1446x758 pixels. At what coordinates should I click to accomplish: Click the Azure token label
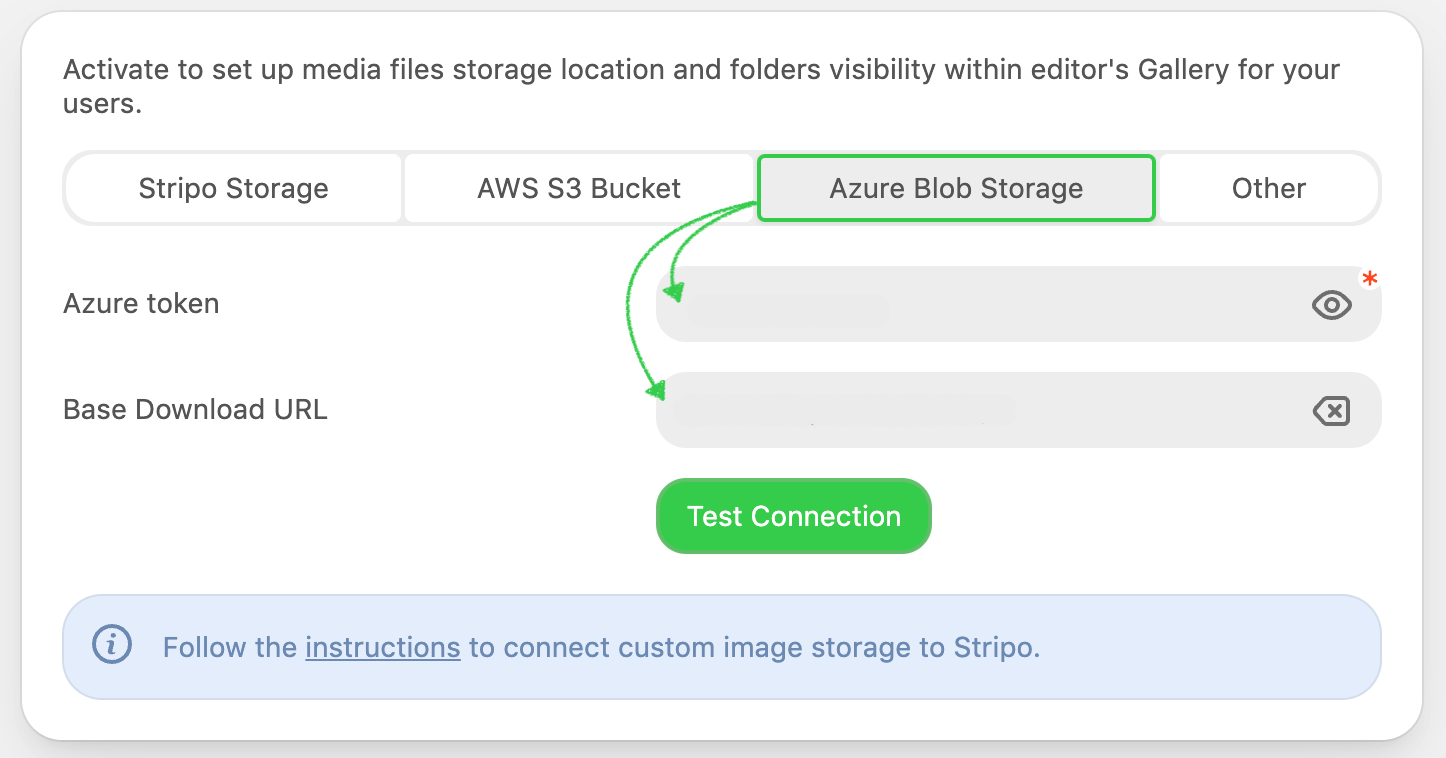[x=141, y=304]
